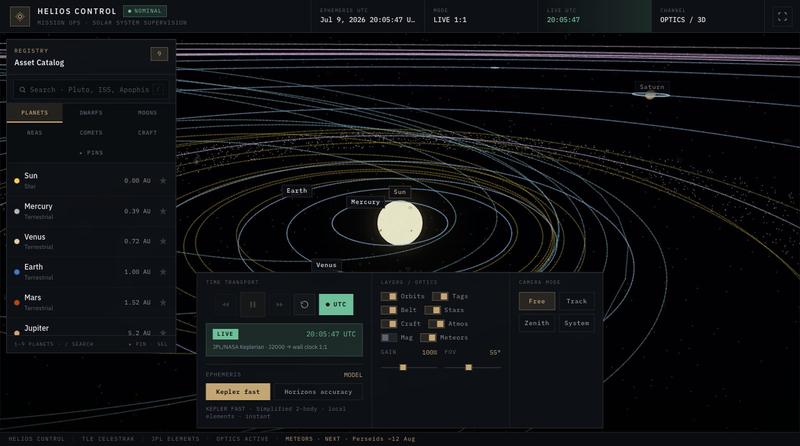Click the orange dot beside Mars
800x446 pixels.
point(17,303)
